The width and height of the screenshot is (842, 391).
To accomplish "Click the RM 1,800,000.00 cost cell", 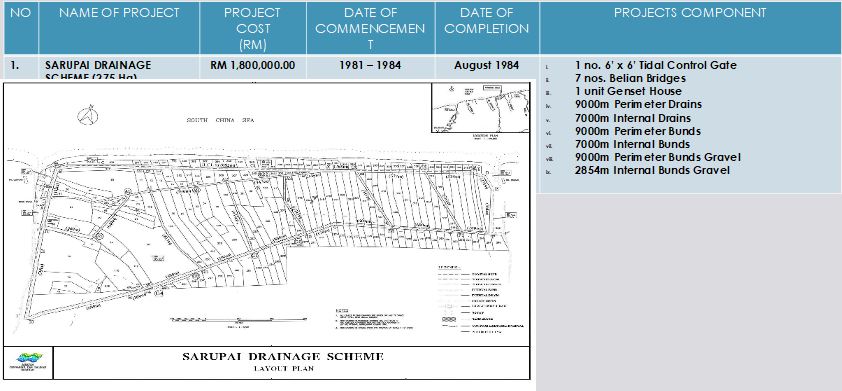I will pyautogui.click(x=252, y=66).
